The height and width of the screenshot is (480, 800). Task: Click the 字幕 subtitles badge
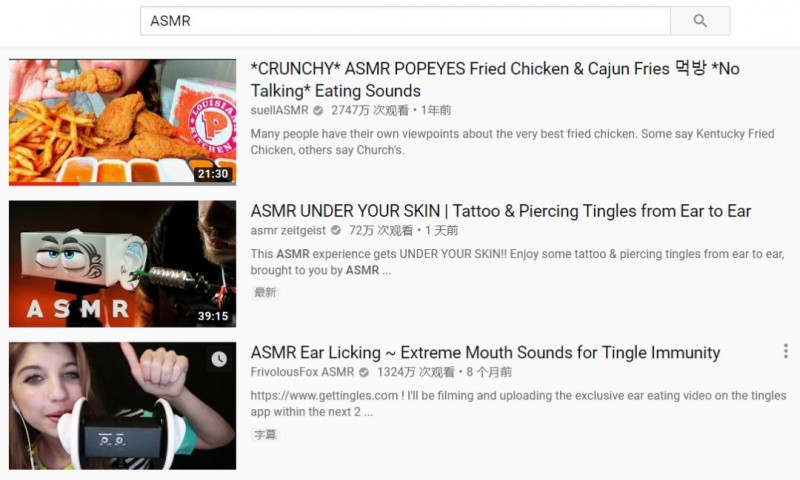[x=265, y=435]
